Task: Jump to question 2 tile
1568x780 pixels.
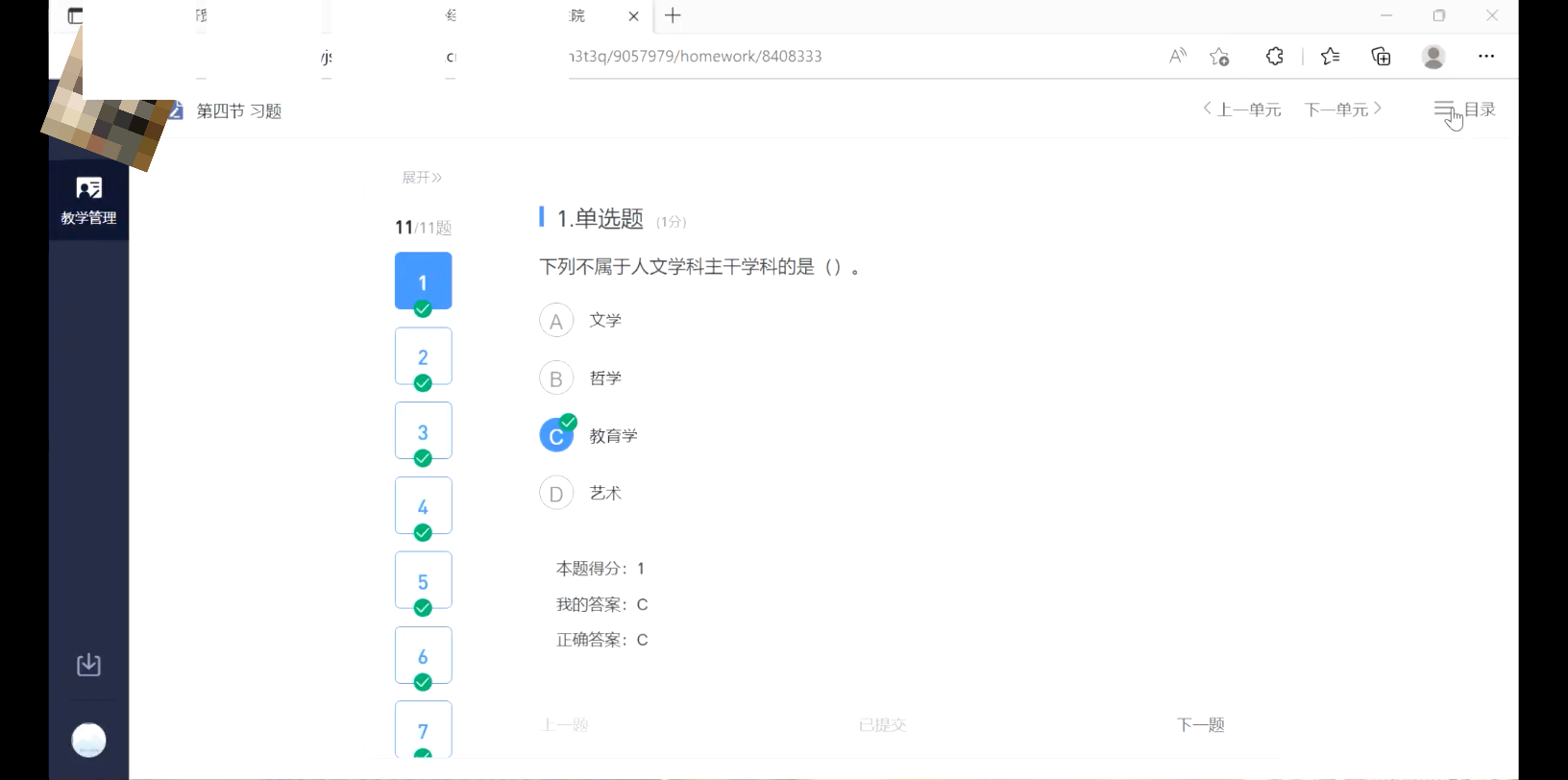Action: [x=423, y=356]
